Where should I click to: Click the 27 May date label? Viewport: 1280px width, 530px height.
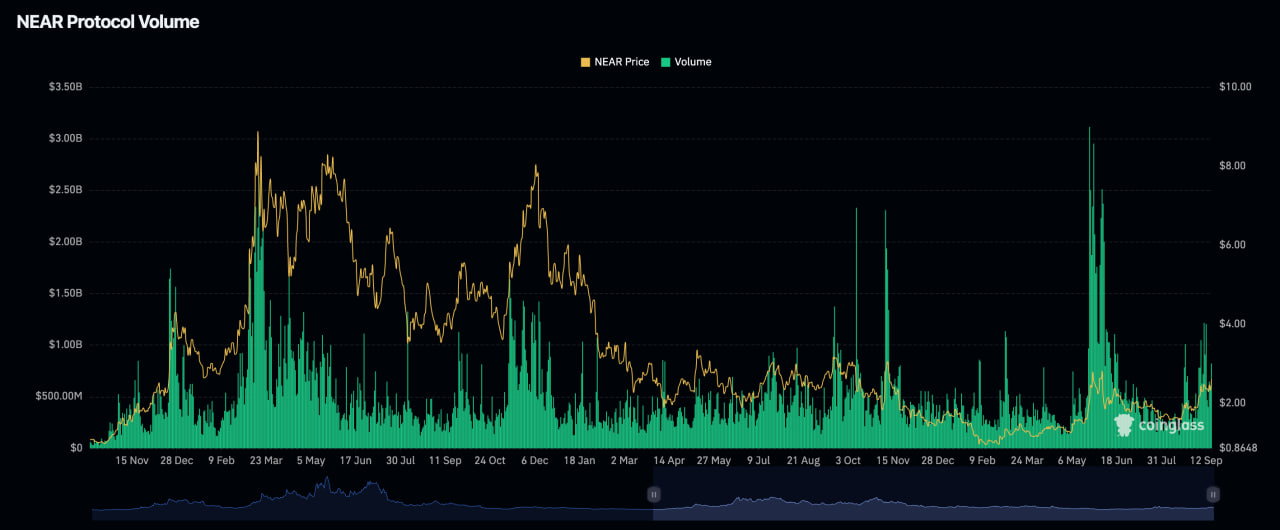click(714, 461)
